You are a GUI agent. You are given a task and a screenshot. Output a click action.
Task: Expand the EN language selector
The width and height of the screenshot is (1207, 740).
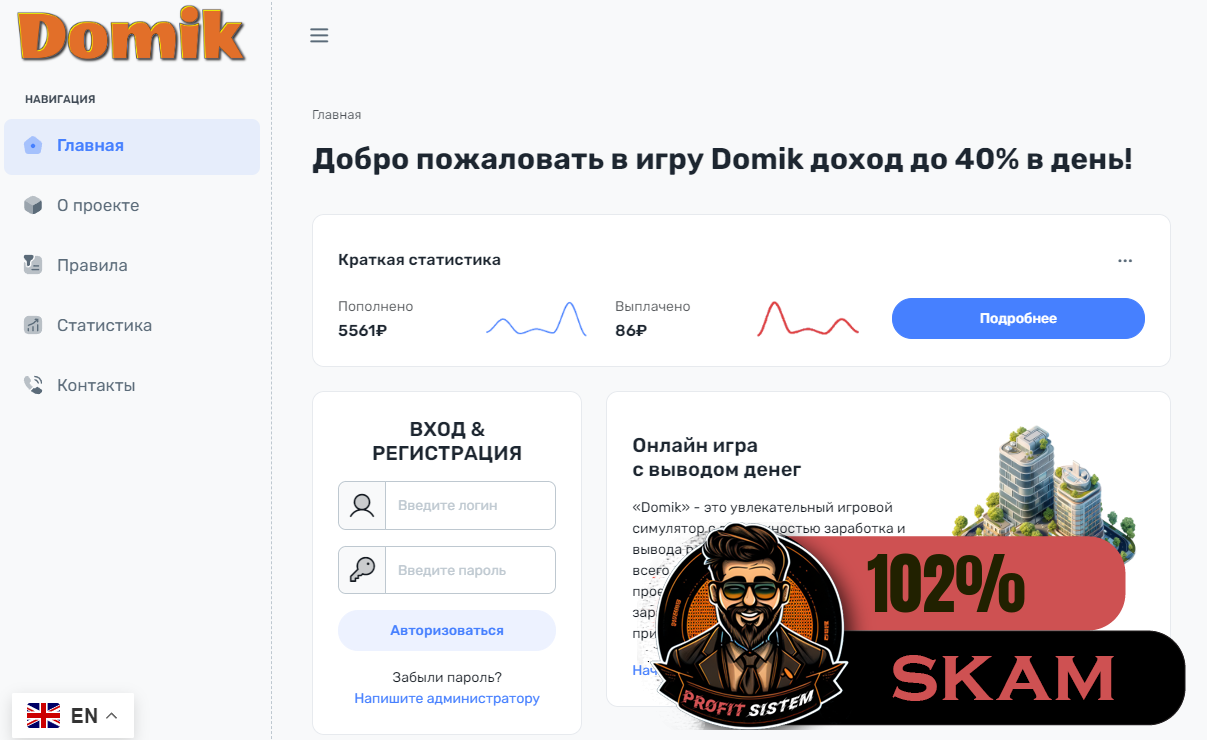pos(73,716)
